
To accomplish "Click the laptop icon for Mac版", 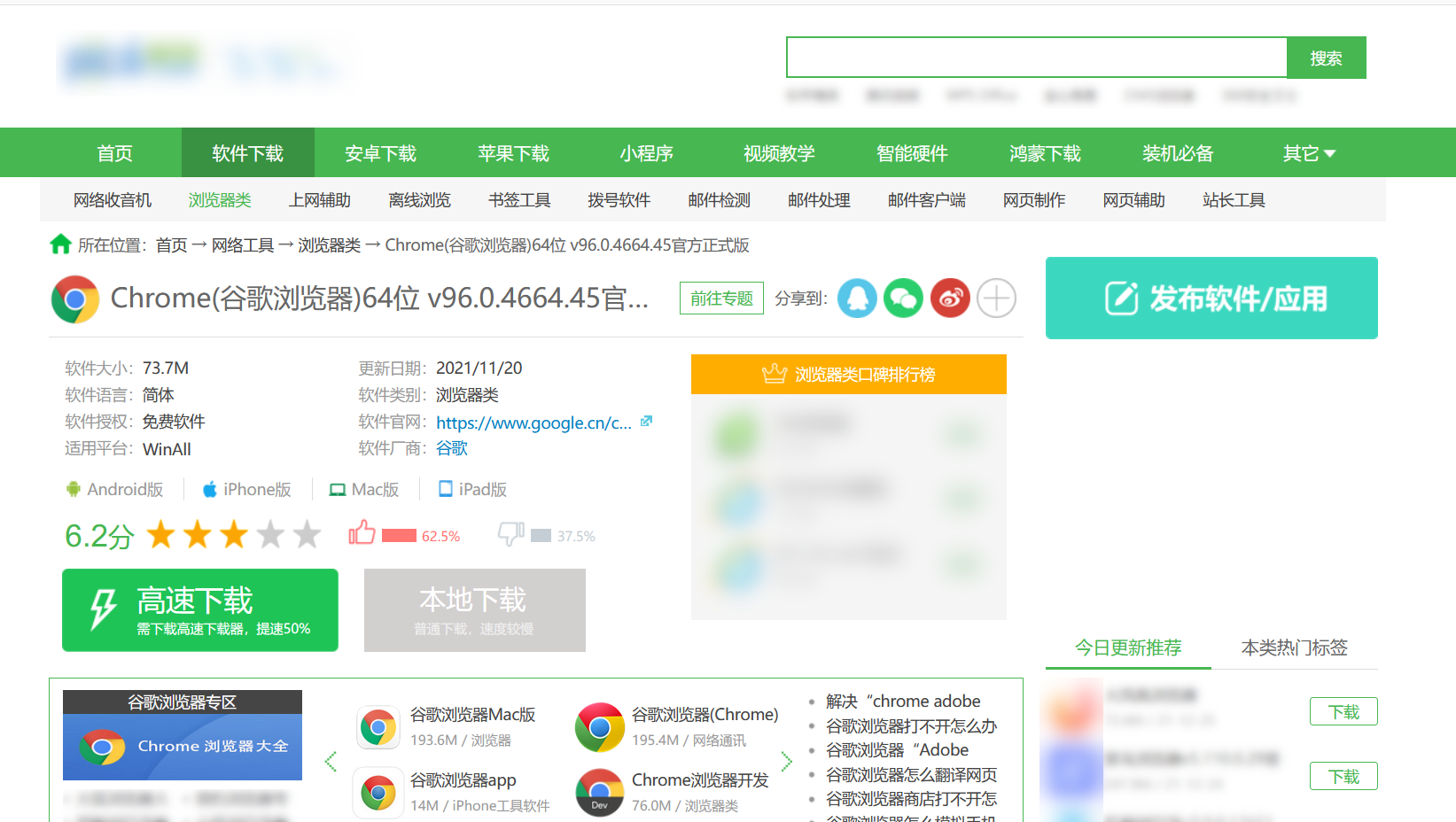I will click(338, 488).
